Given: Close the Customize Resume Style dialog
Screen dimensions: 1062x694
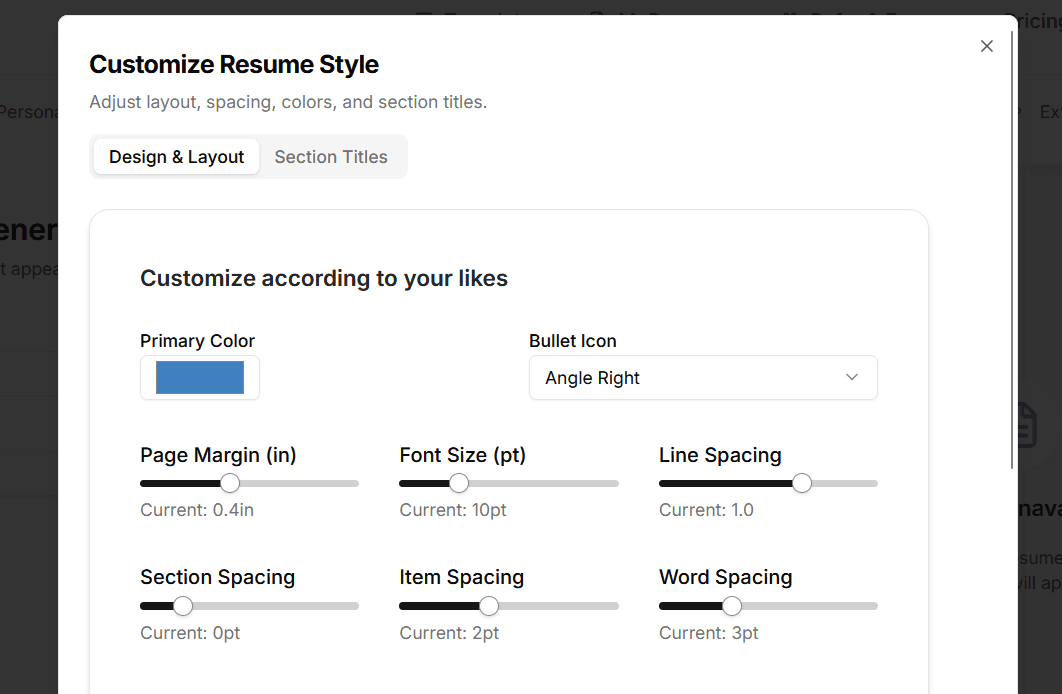Looking at the screenshot, I should (x=987, y=46).
